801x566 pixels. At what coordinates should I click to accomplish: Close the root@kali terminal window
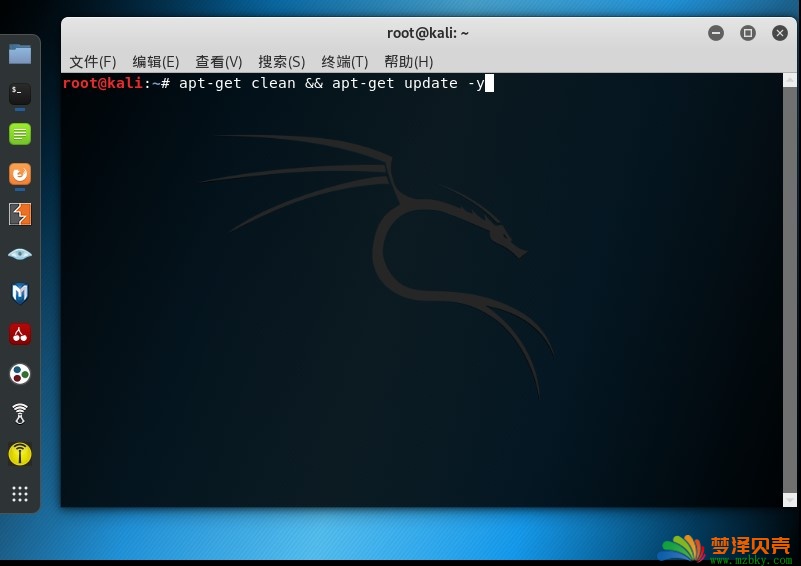click(x=780, y=33)
